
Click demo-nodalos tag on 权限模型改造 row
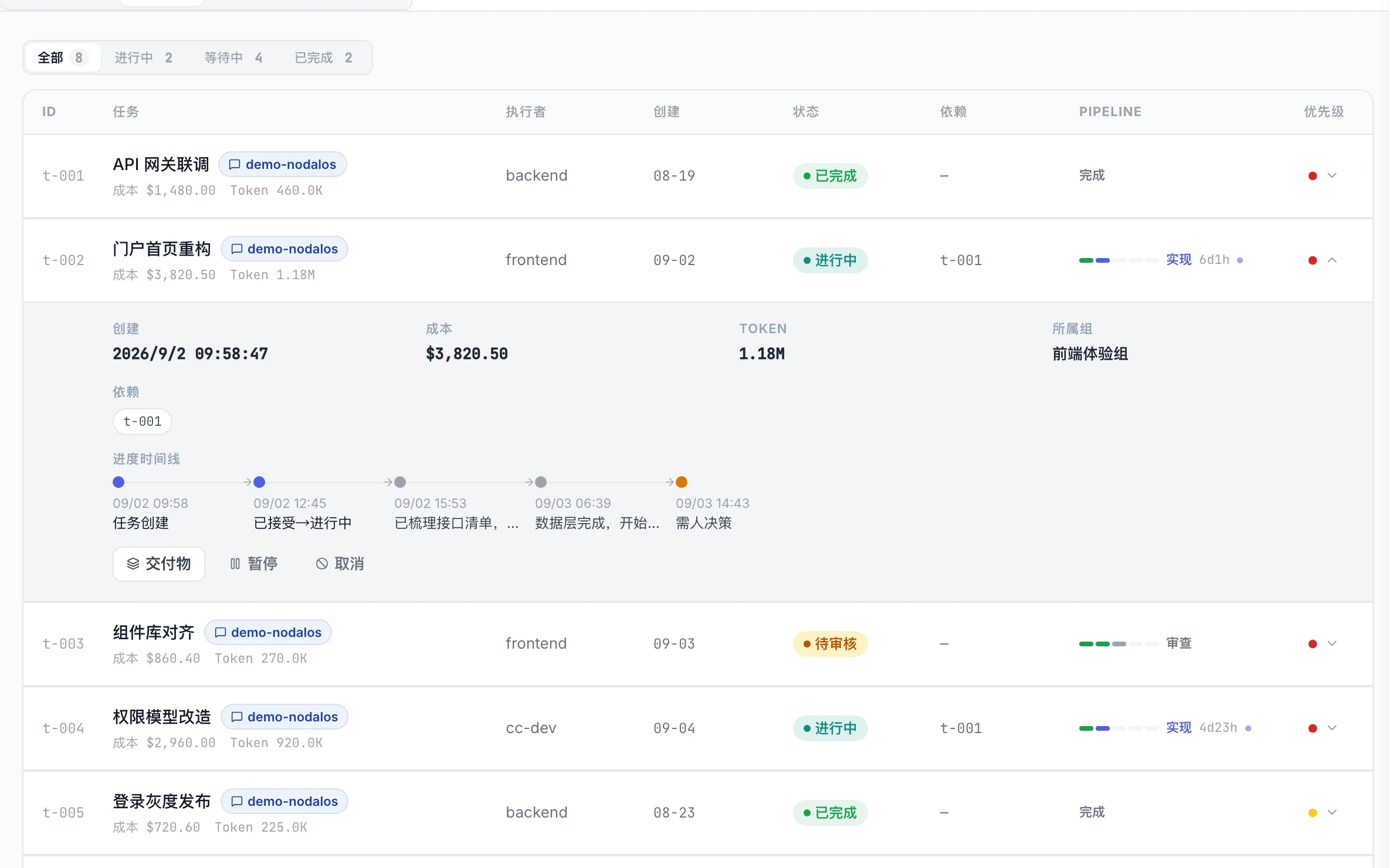tap(284, 717)
